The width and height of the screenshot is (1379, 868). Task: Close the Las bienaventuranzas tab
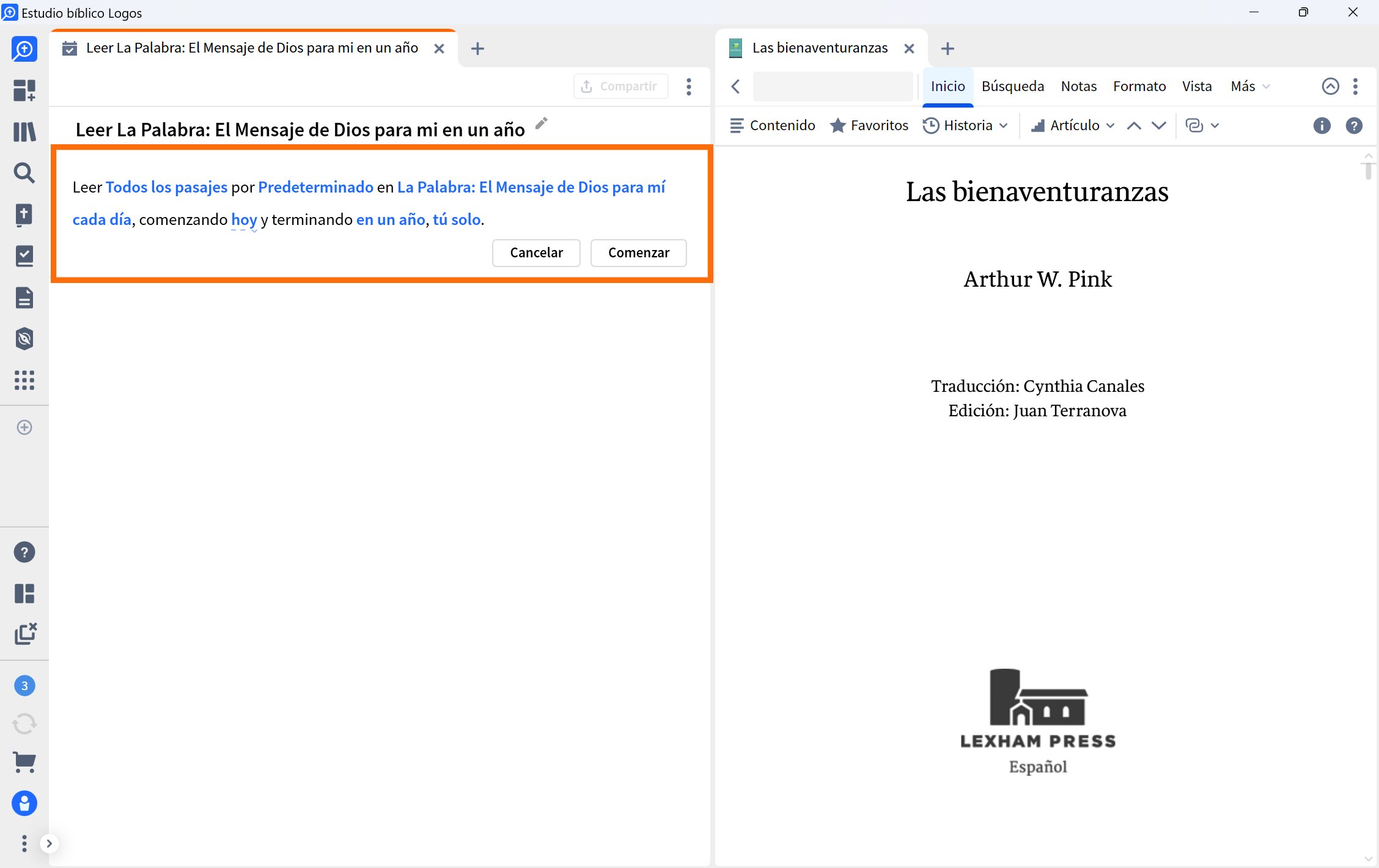tap(909, 48)
